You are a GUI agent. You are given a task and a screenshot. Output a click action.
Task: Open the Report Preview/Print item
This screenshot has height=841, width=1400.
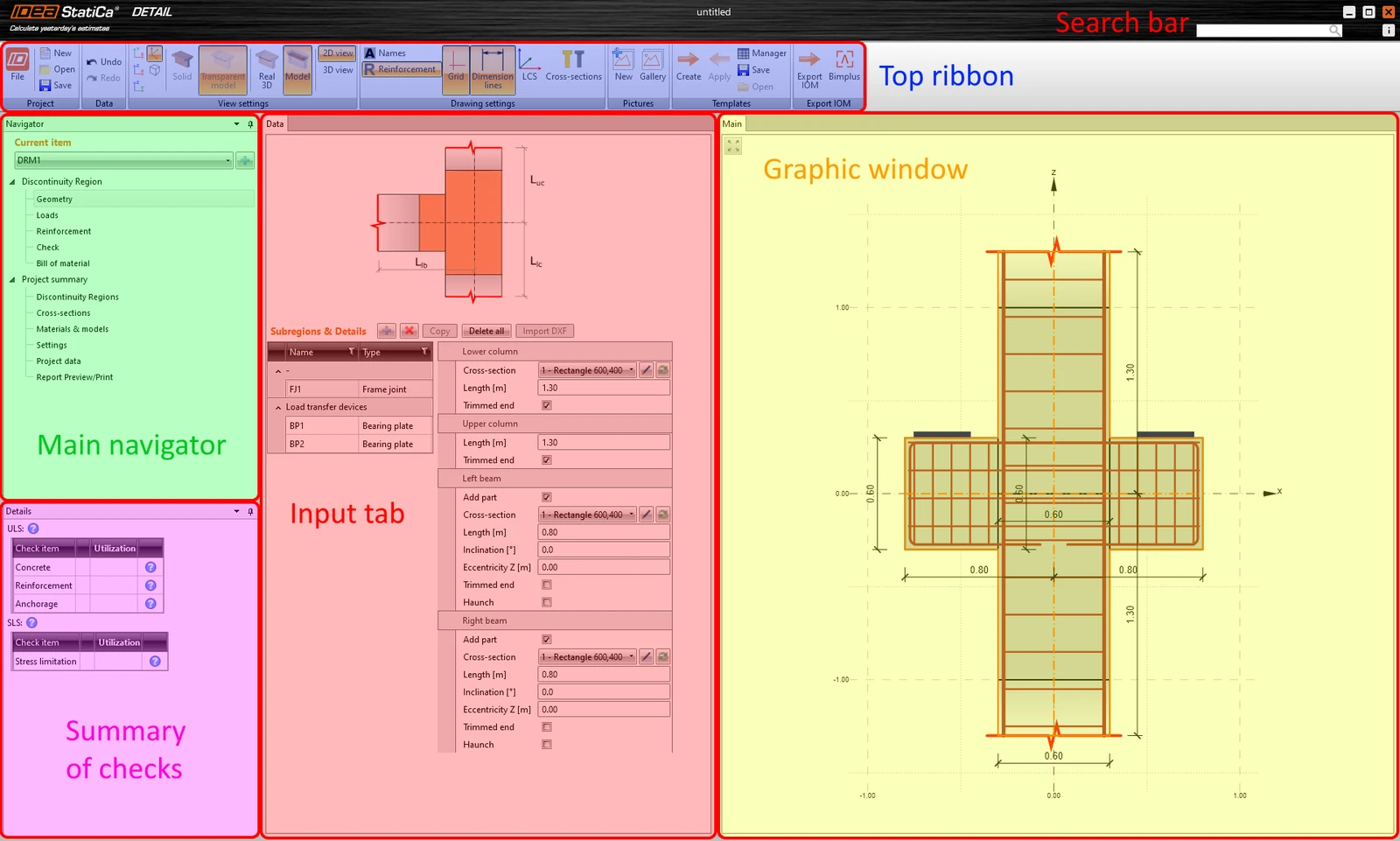coord(74,377)
